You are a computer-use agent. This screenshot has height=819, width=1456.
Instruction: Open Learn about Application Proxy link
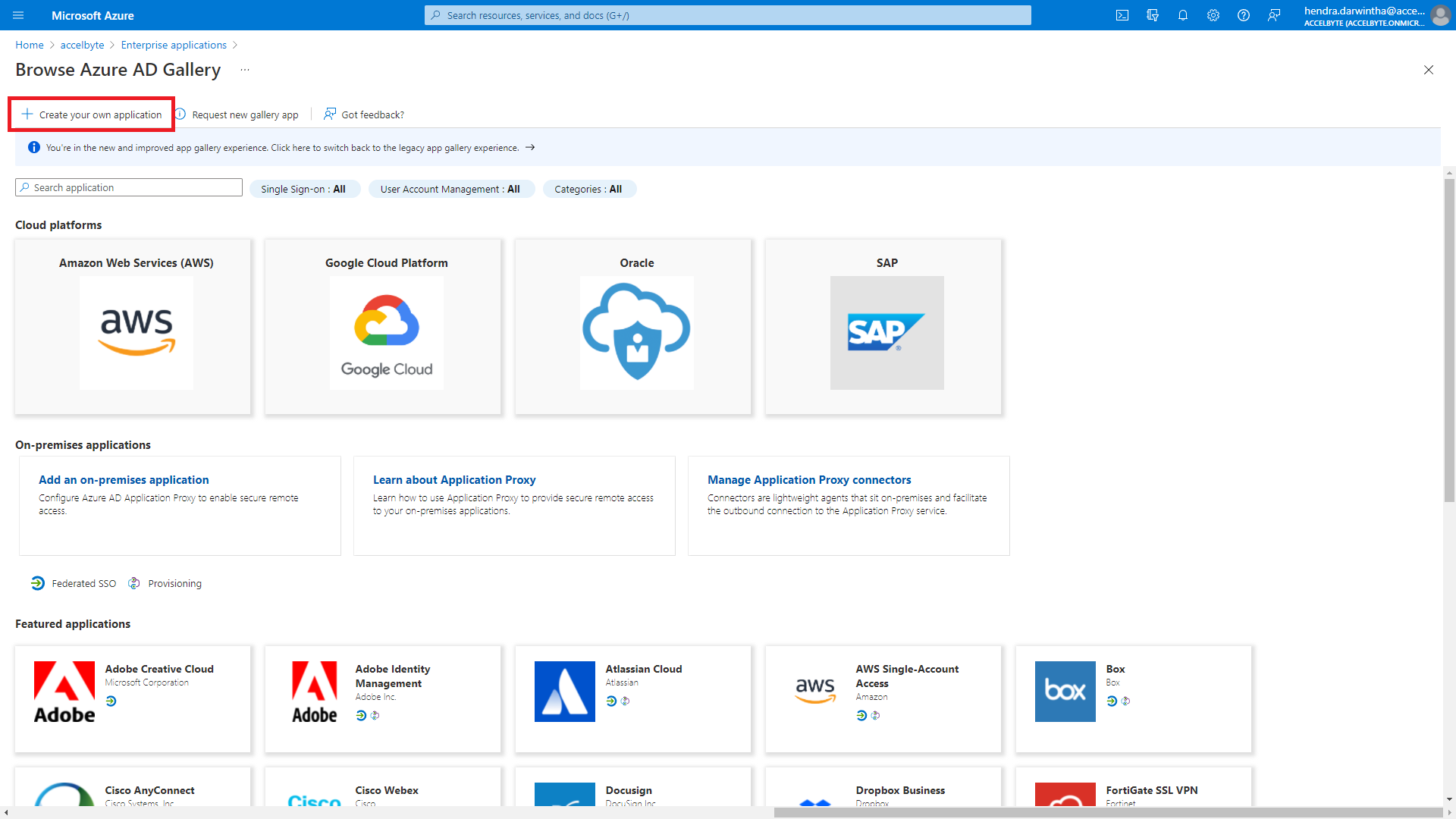pos(454,479)
